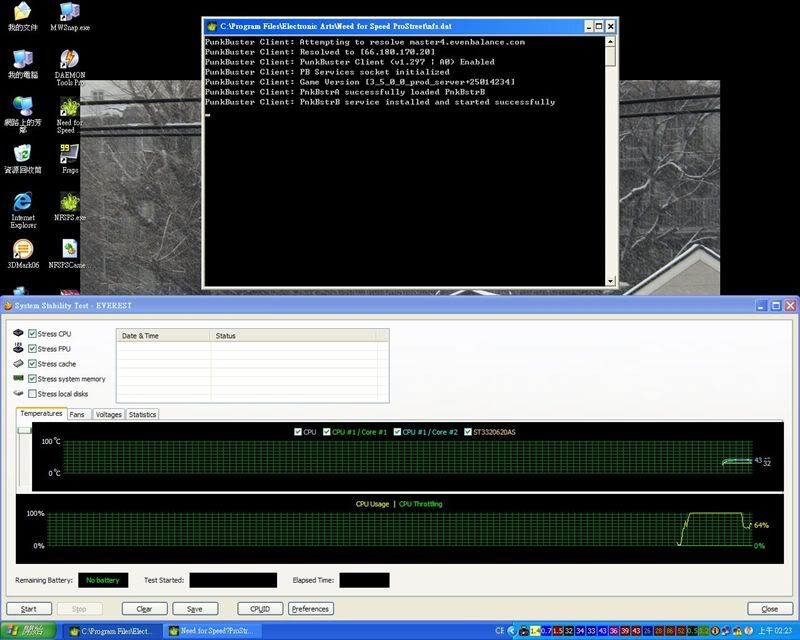Toggle the CPU #1 / Core #1 graph checkbox
This screenshot has width=800, height=640.
(326, 432)
